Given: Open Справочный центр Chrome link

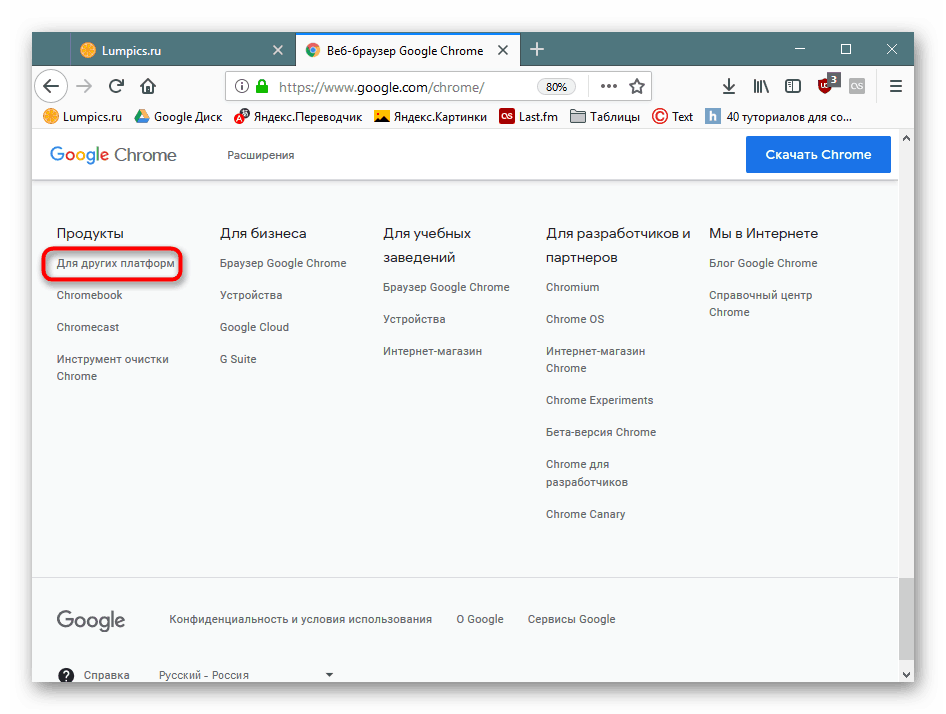Looking at the screenshot, I should tap(760, 304).
